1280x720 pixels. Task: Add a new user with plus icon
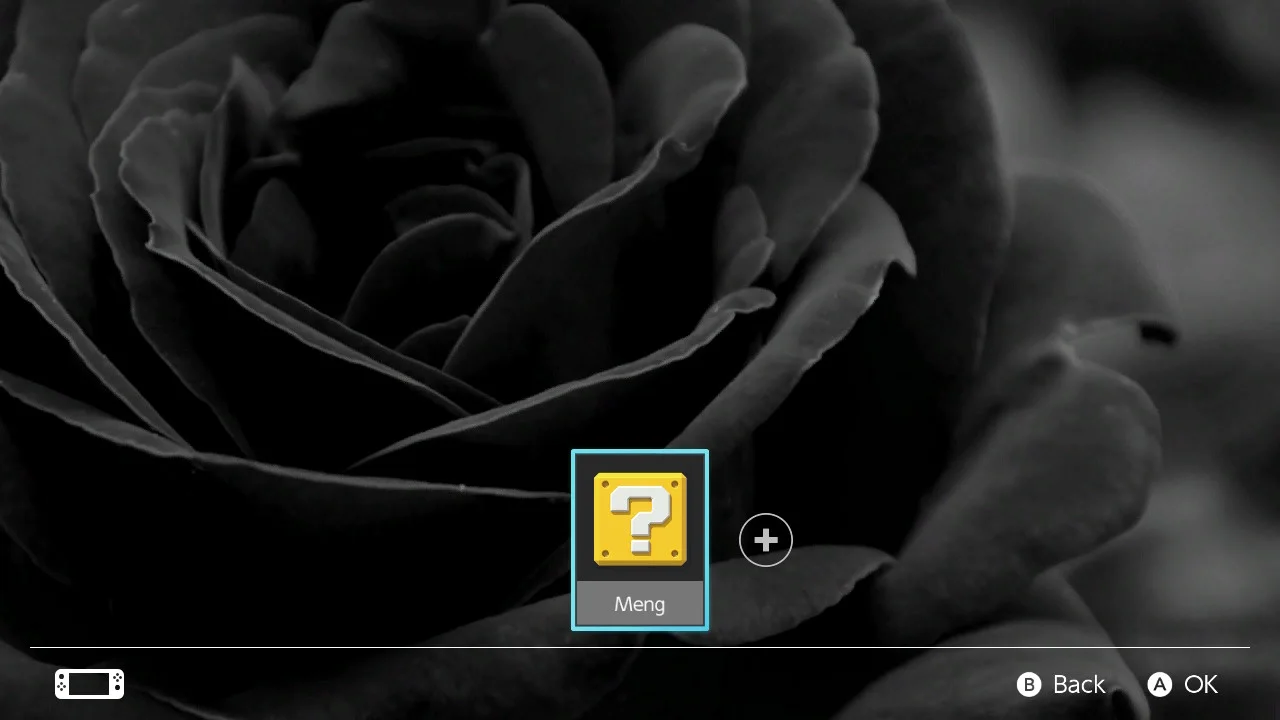click(x=766, y=540)
